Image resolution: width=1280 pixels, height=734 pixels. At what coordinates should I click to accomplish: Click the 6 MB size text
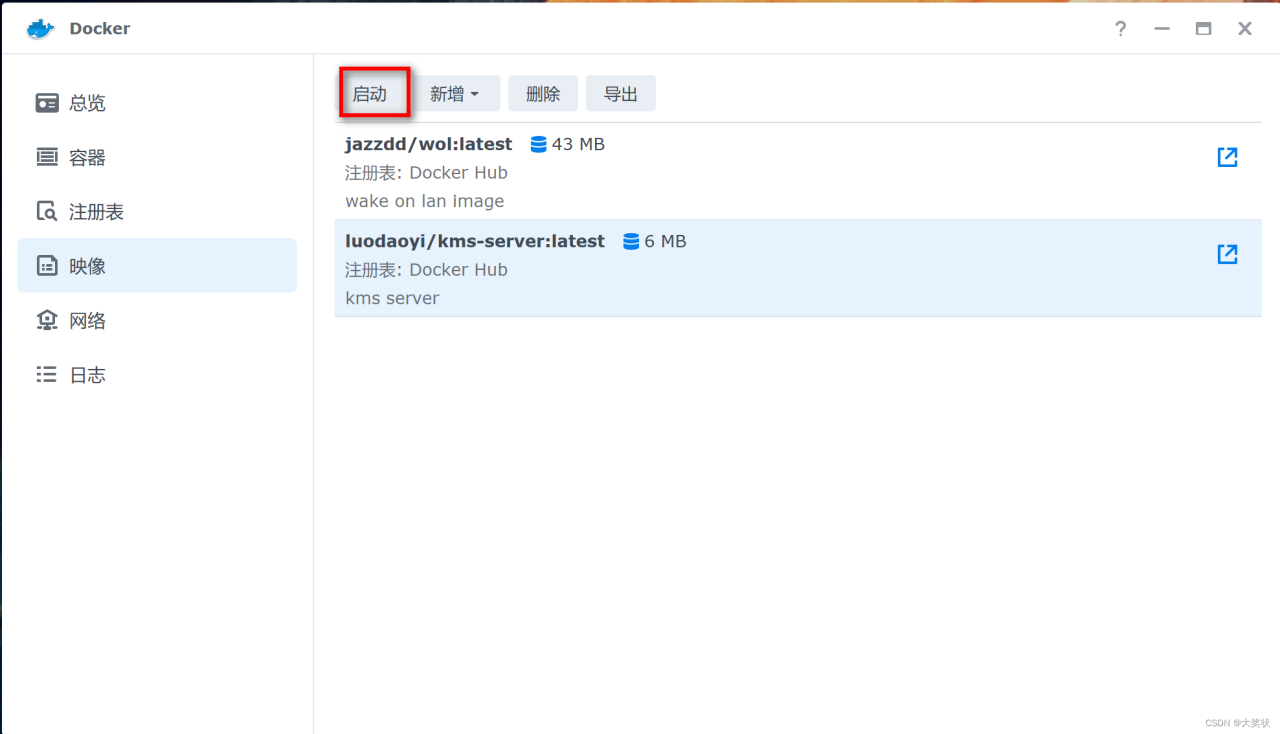[x=665, y=241]
